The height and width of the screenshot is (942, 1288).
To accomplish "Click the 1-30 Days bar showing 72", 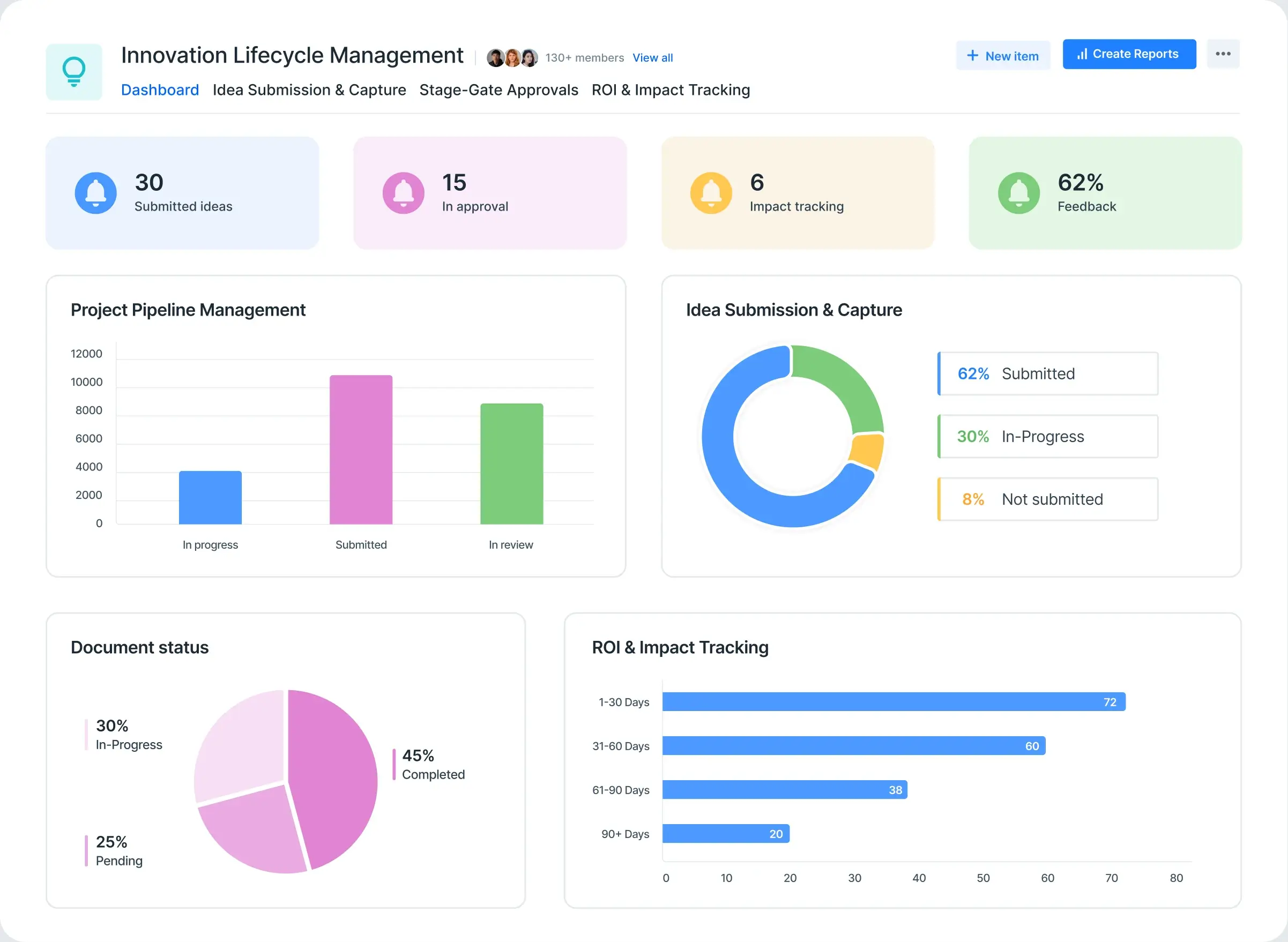I will (894, 702).
